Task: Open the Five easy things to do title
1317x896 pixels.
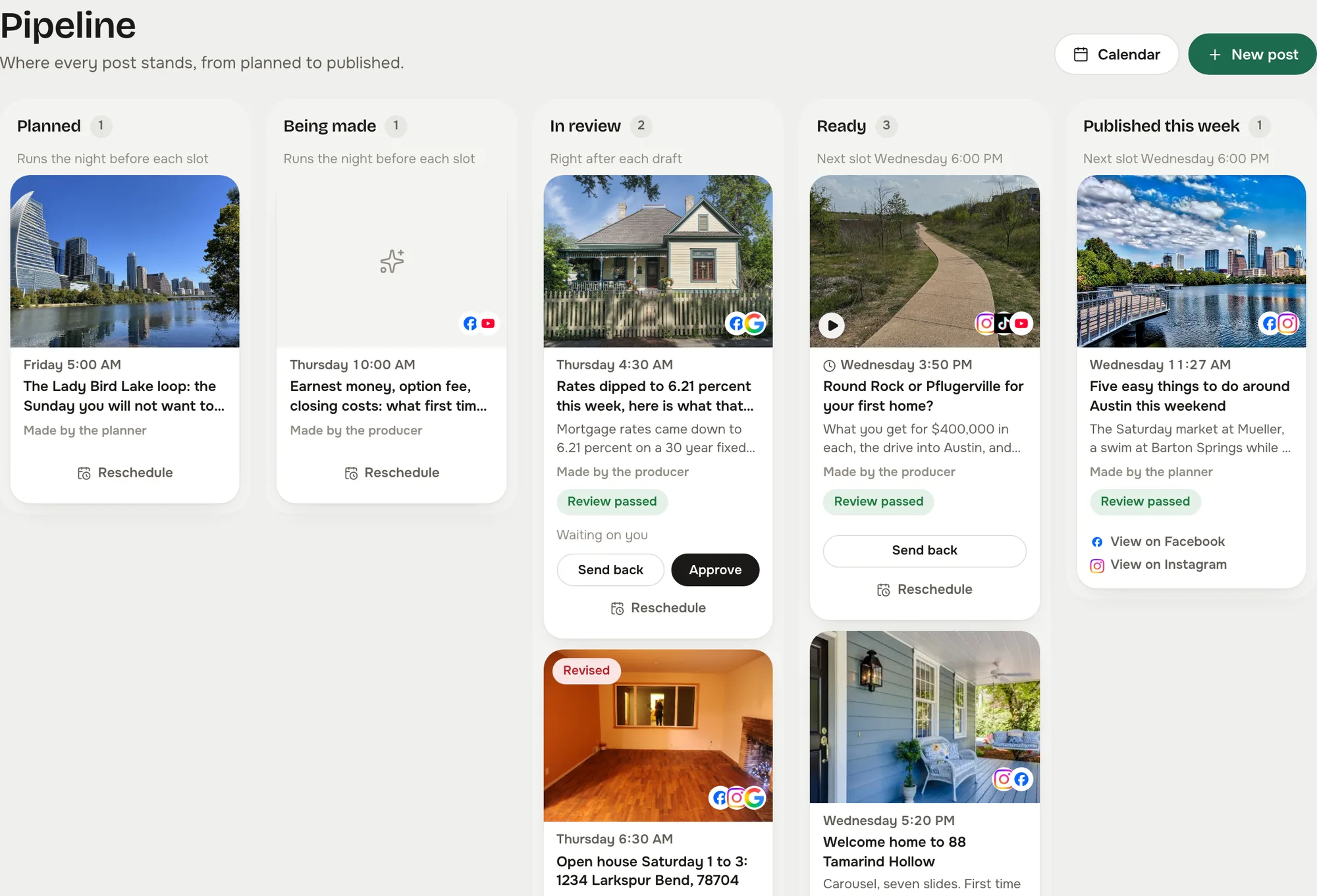Action: point(1189,396)
